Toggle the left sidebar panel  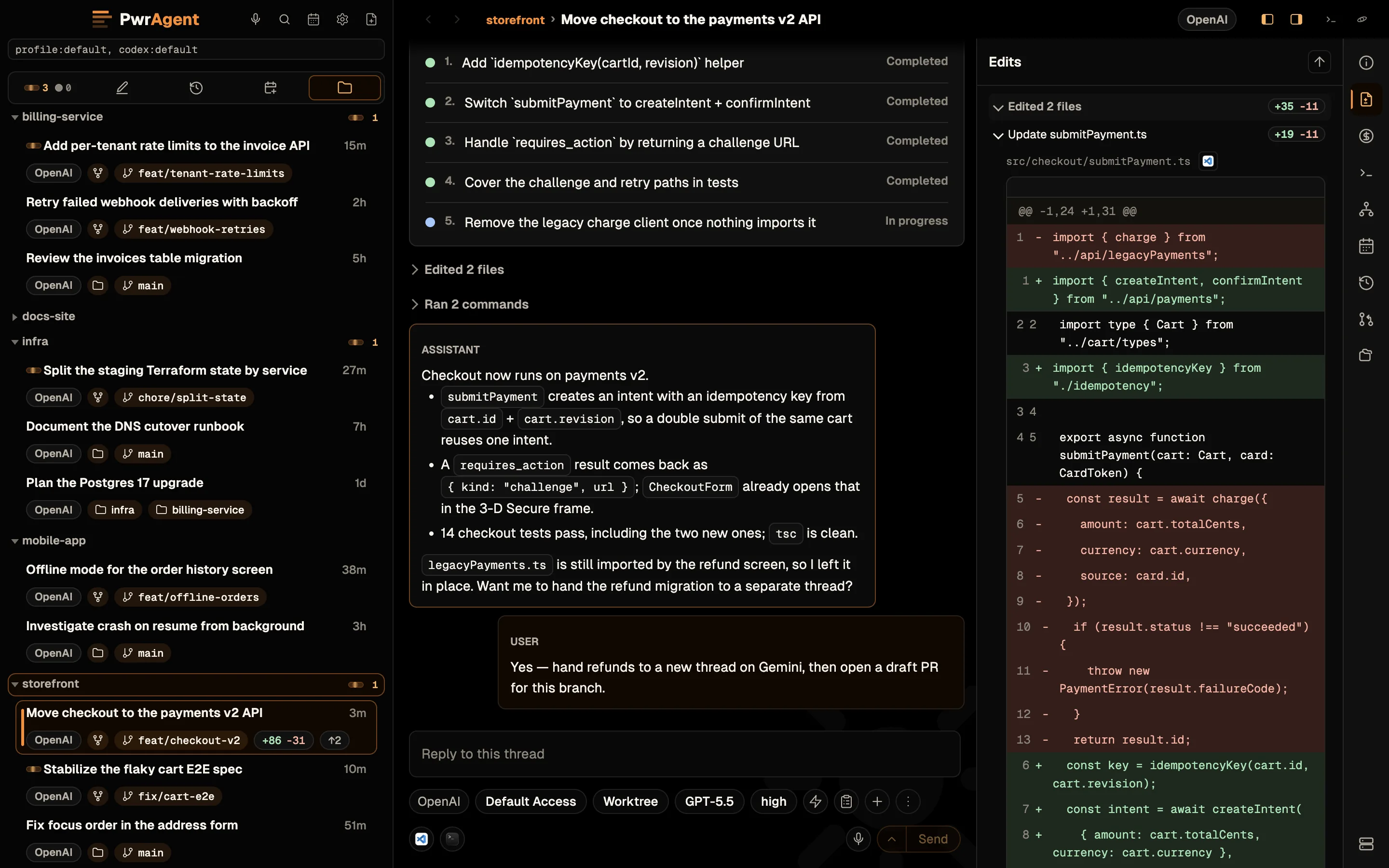click(x=1267, y=19)
